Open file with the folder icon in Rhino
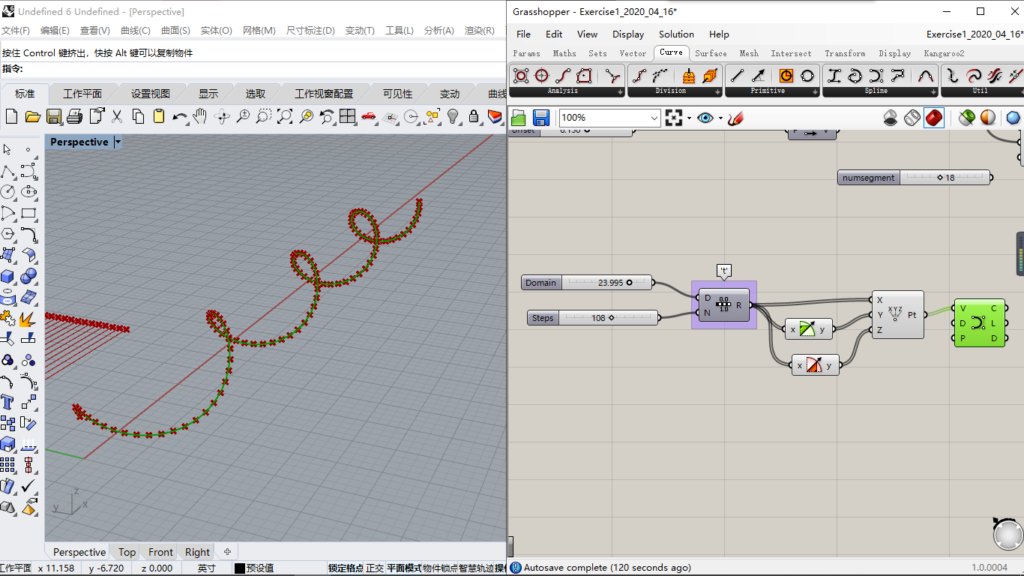 33,117
